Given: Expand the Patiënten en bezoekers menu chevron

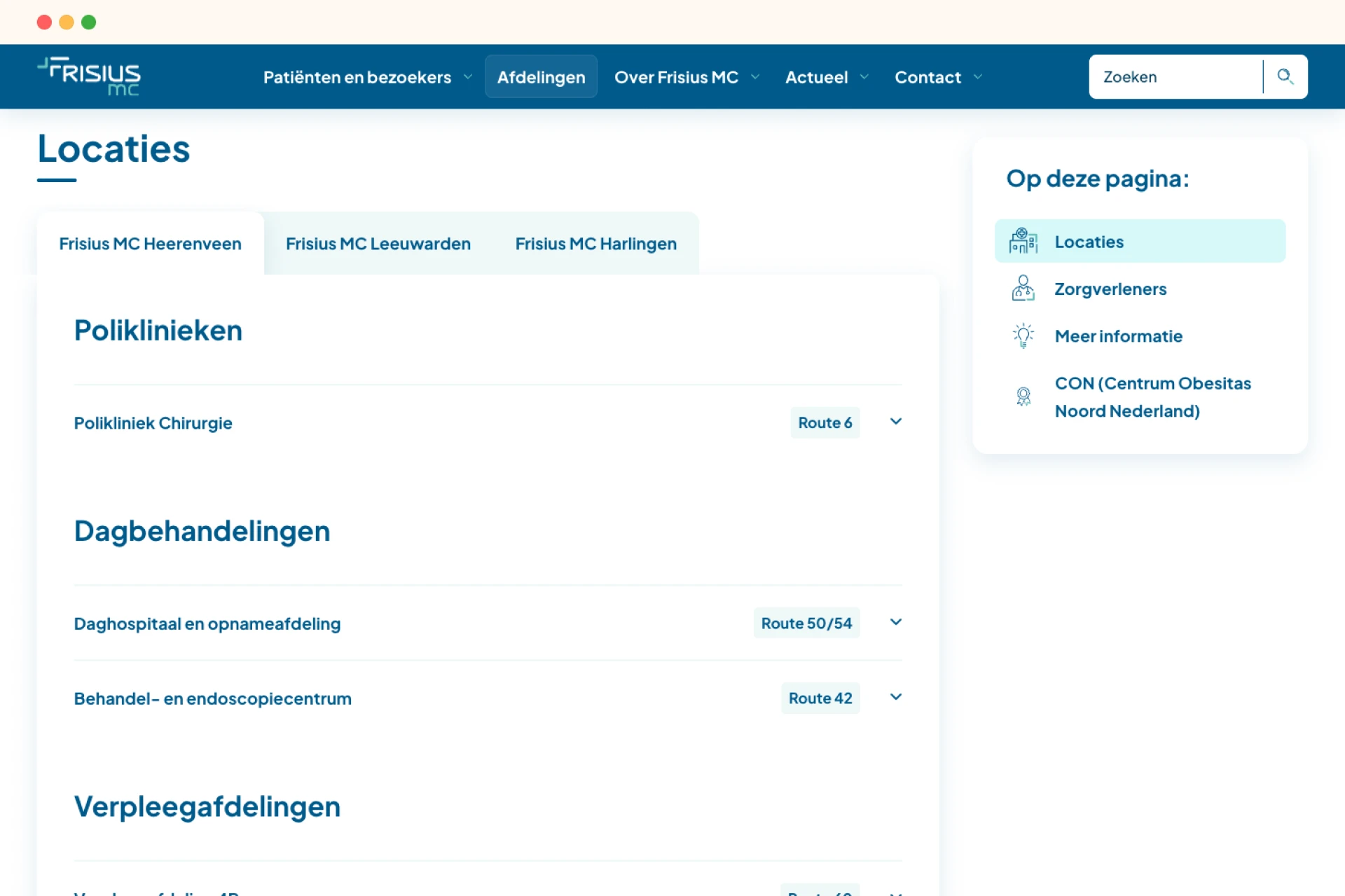Looking at the screenshot, I should click(468, 77).
